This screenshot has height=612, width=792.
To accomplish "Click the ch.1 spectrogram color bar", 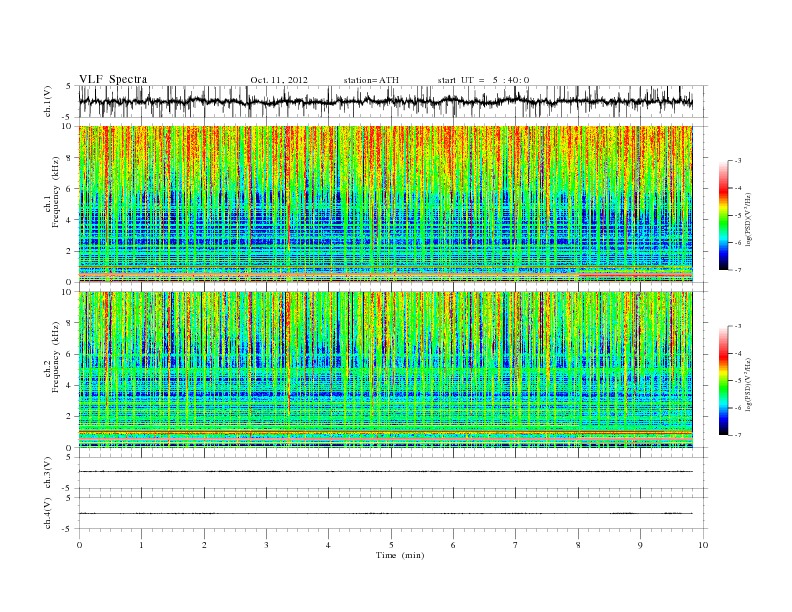I will point(724,215).
